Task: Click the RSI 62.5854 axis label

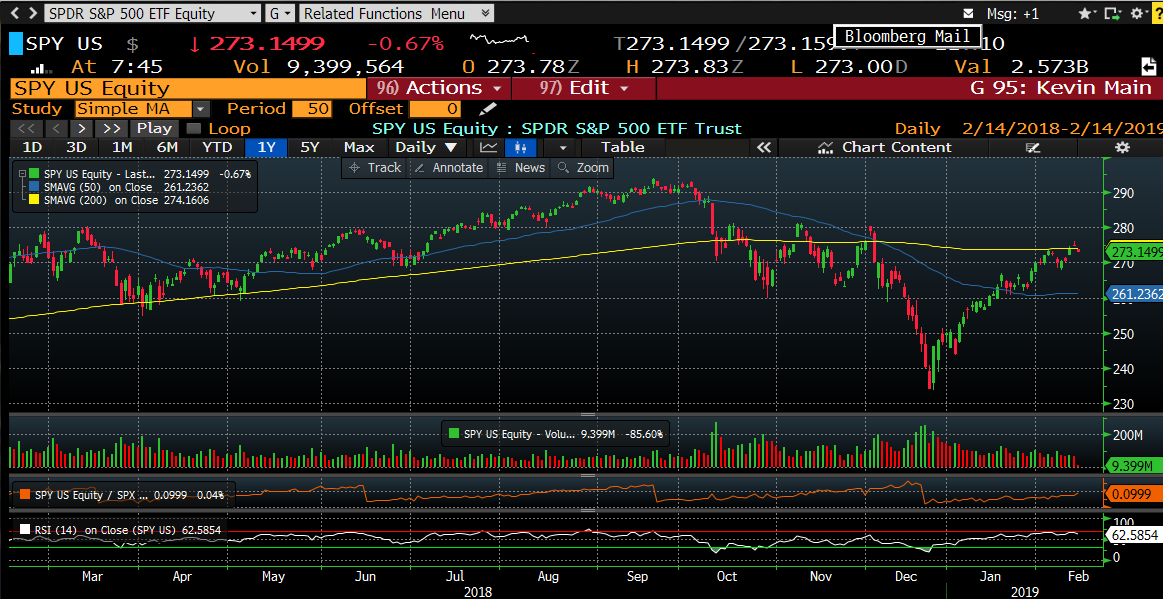Action: (1134, 534)
